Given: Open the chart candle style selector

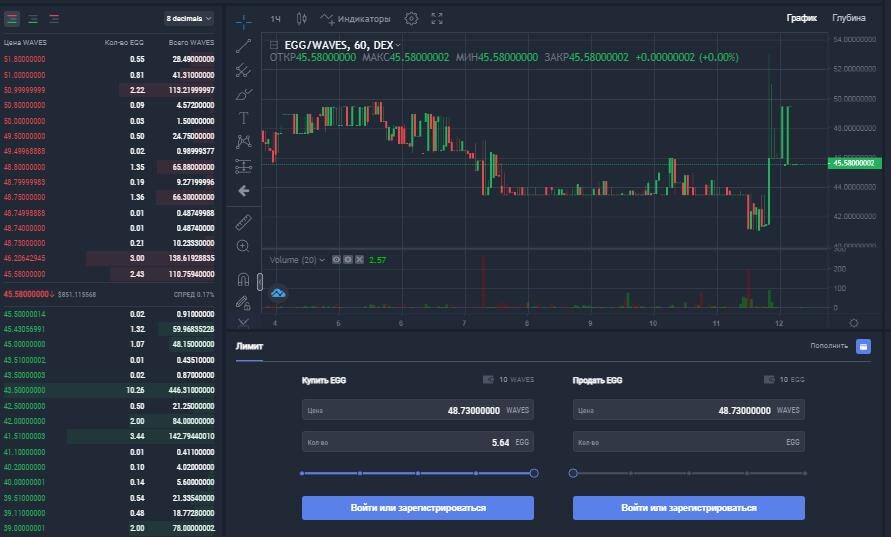Looking at the screenshot, I should (302, 19).
